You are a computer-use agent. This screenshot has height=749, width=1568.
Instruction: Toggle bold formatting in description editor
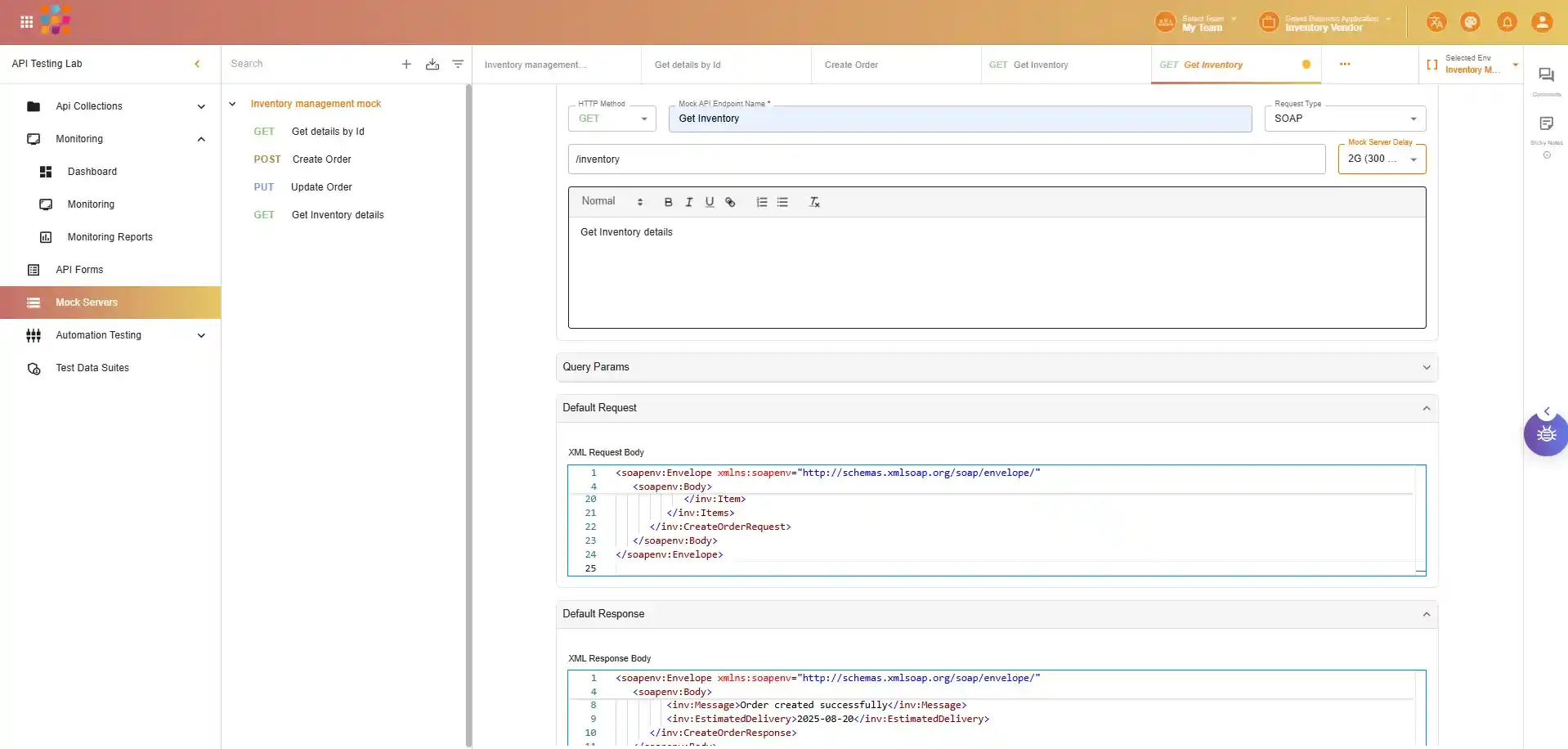pyautogui.click(x=668, y=202)
